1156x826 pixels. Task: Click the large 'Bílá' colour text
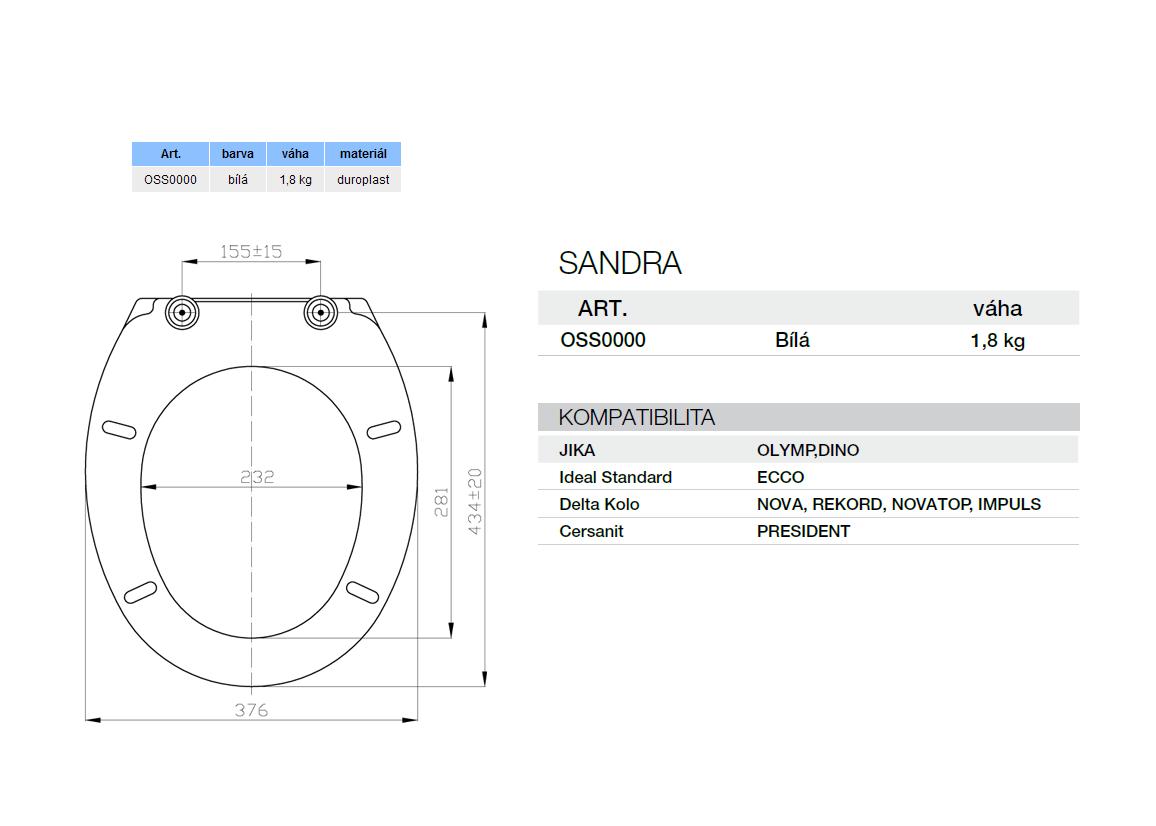pyautogui.click(x=793, y=340)
